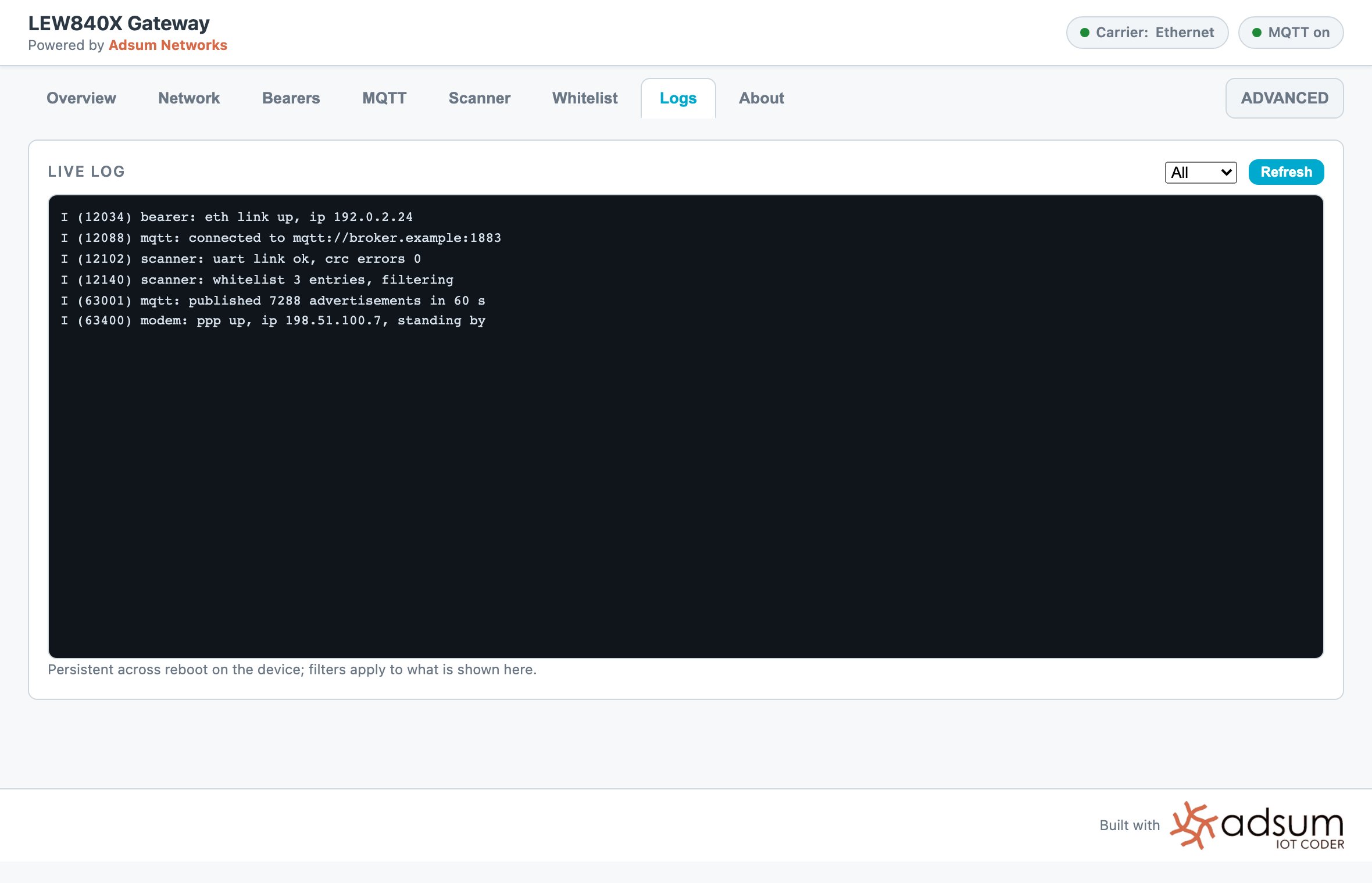Click log line 'scanner: uart link ok'
Viewport: 1372px width, 883px height.
click(241, 259)
